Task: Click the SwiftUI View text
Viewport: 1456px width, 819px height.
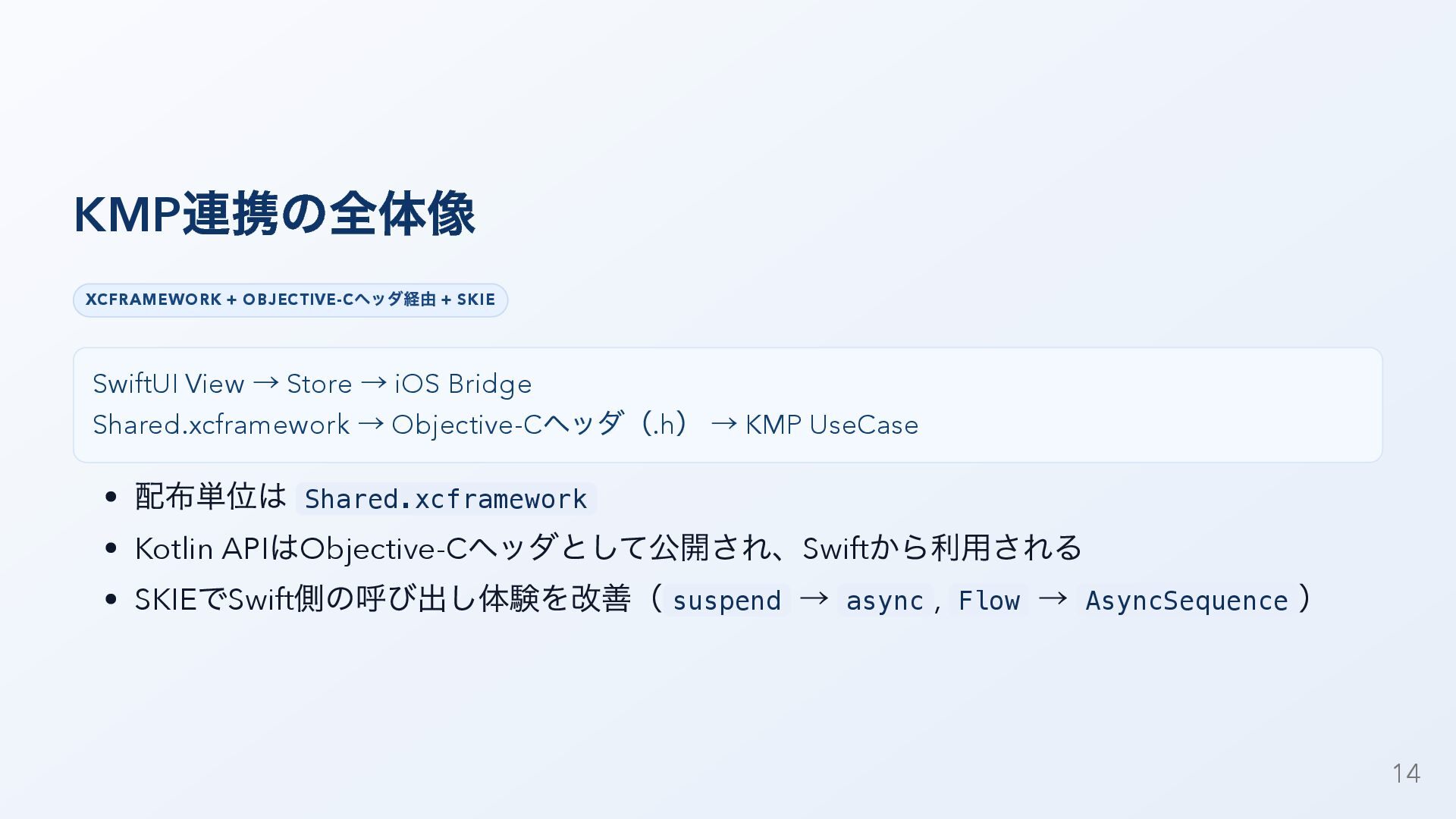Action: click(168, 384)
